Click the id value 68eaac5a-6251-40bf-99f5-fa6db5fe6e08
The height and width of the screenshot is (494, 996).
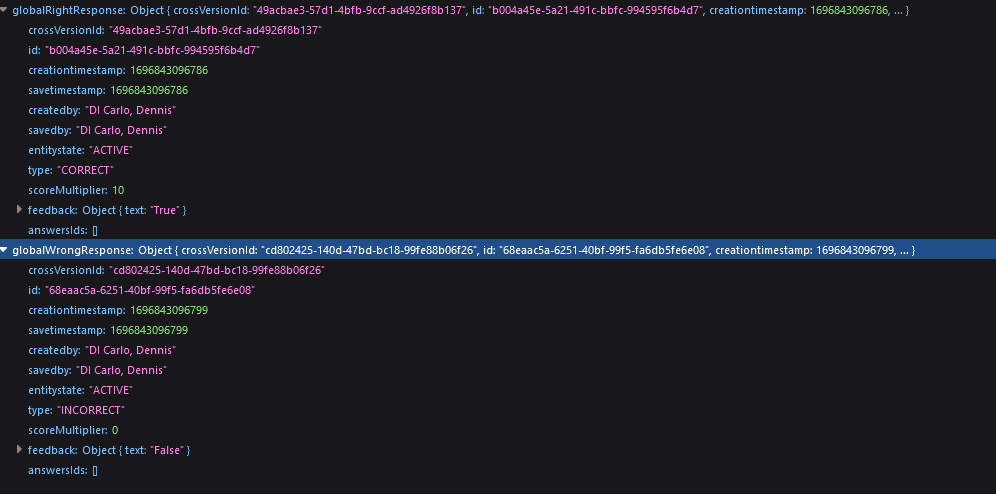150,290
